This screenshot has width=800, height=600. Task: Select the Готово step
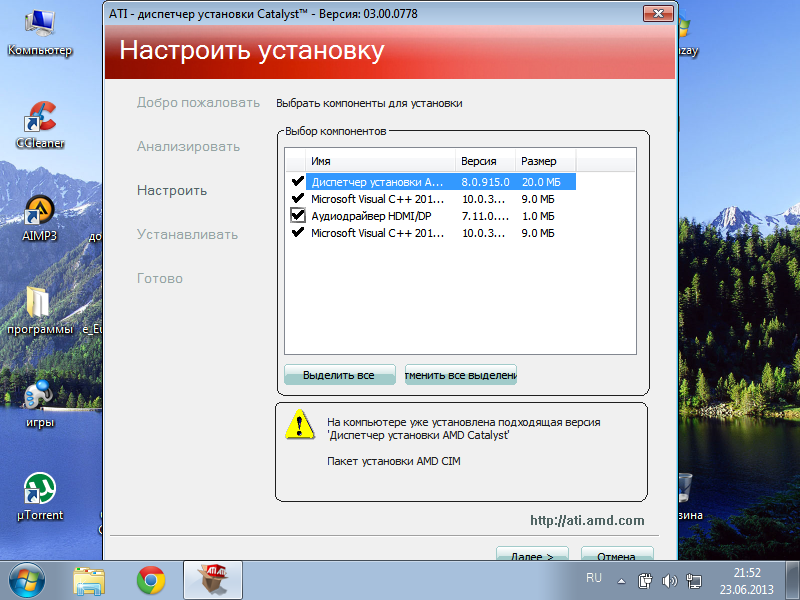click(160, 279)
